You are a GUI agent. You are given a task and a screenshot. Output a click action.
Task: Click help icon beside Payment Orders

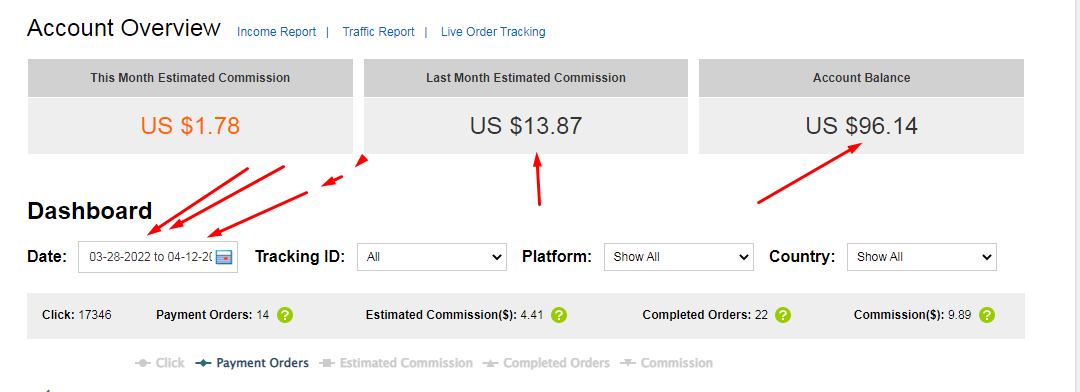tap(285, 315)
